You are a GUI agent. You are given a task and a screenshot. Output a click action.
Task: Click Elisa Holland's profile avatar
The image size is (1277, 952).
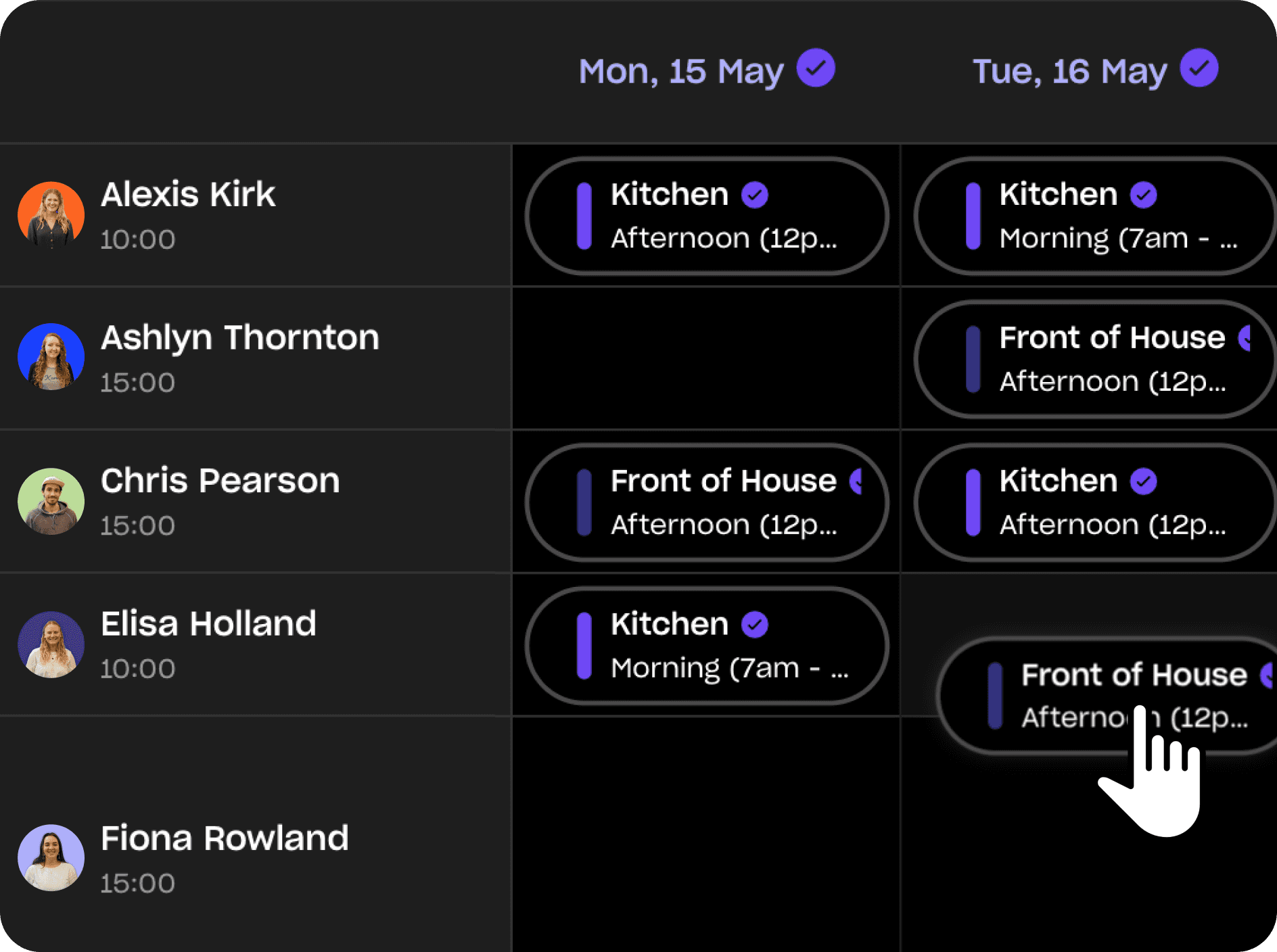51,644
